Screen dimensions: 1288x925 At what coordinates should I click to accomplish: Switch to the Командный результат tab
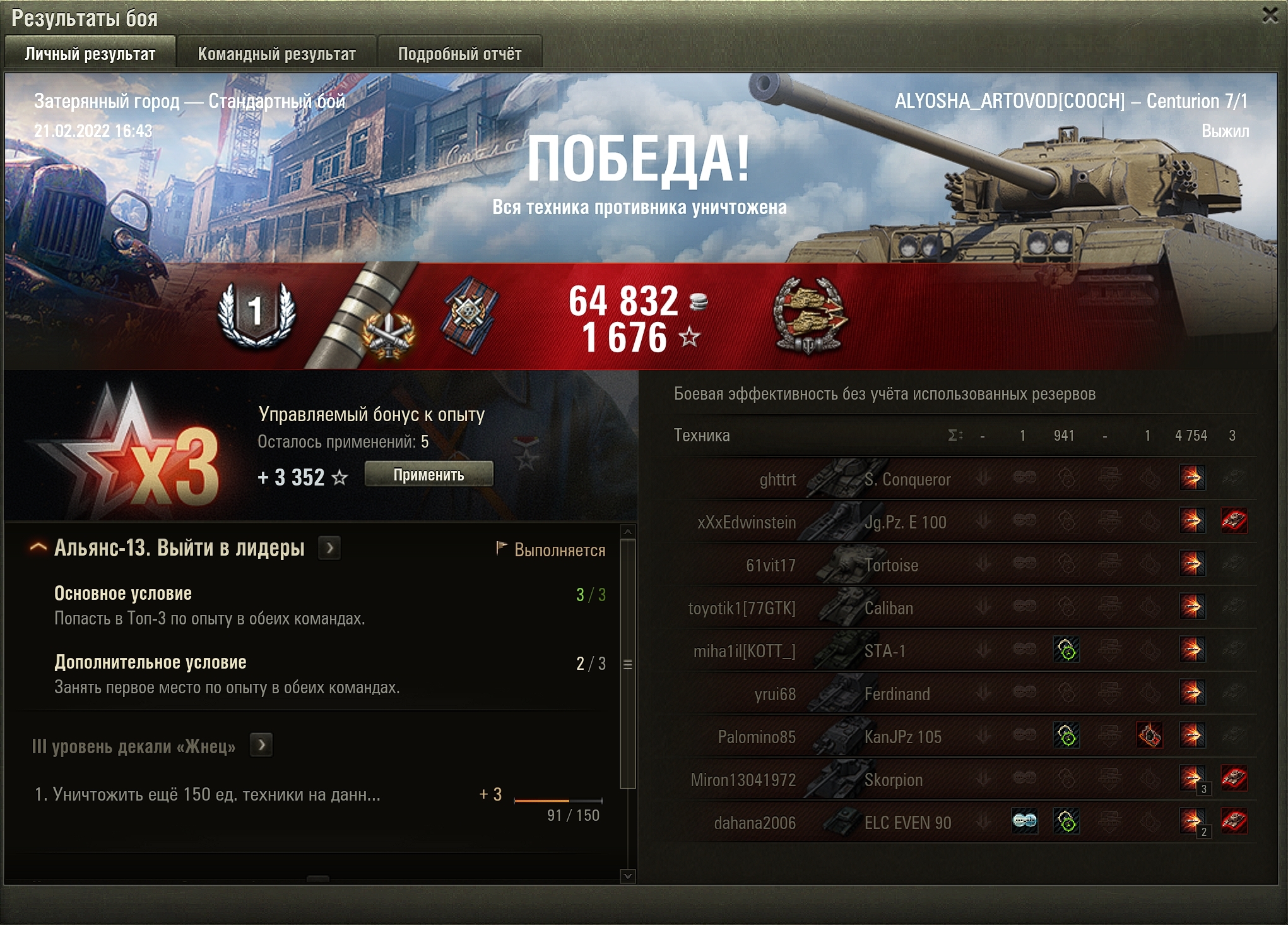(276, 54)
